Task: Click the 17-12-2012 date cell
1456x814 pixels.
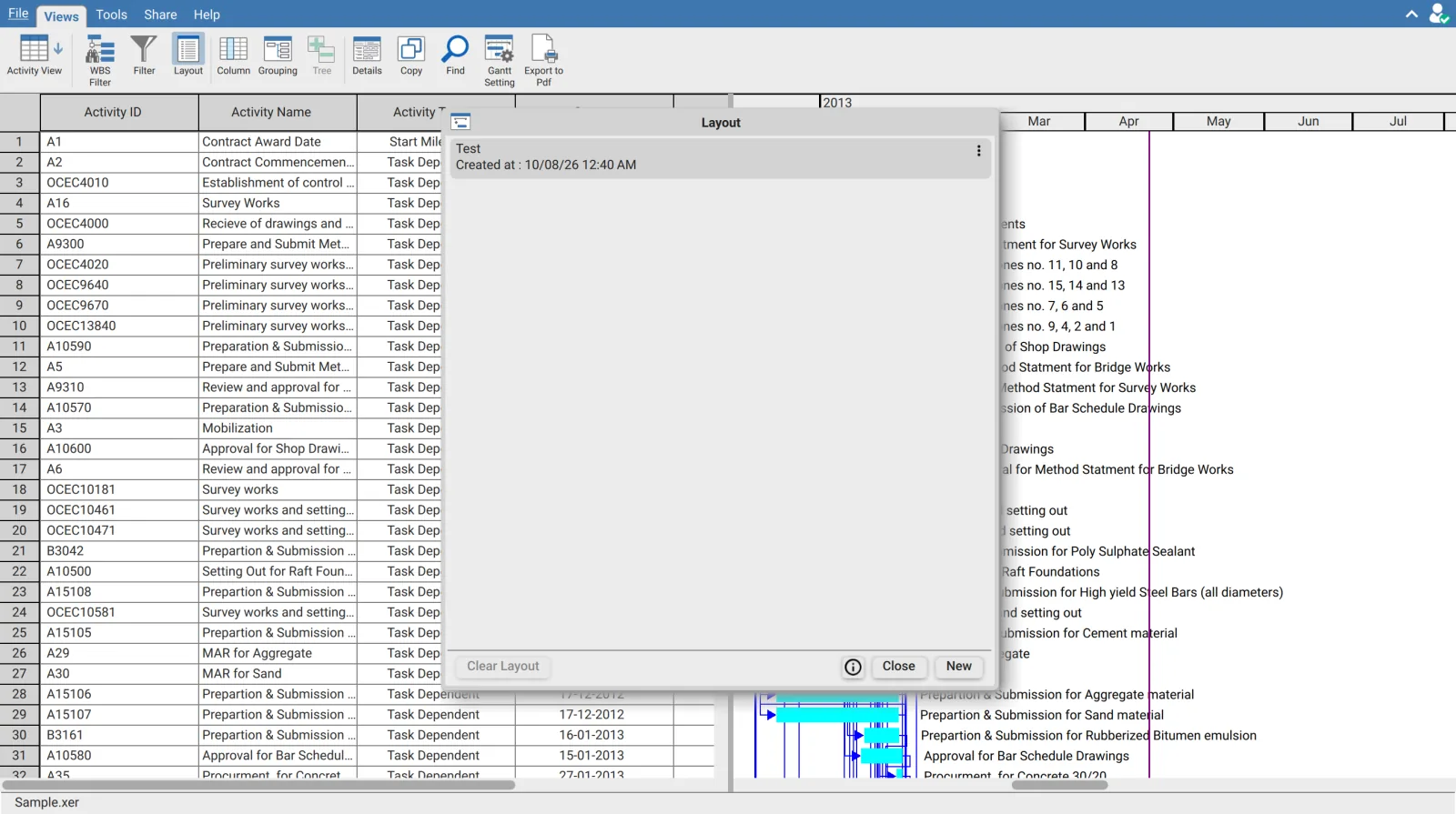Action: tap(594, 715)
